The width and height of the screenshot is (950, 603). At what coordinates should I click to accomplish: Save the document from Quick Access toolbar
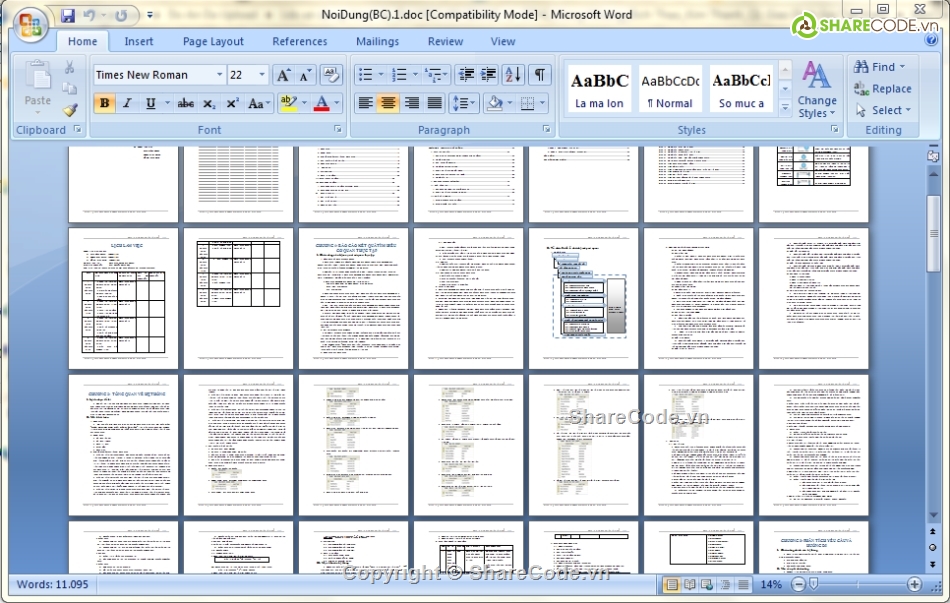(68, 15)
